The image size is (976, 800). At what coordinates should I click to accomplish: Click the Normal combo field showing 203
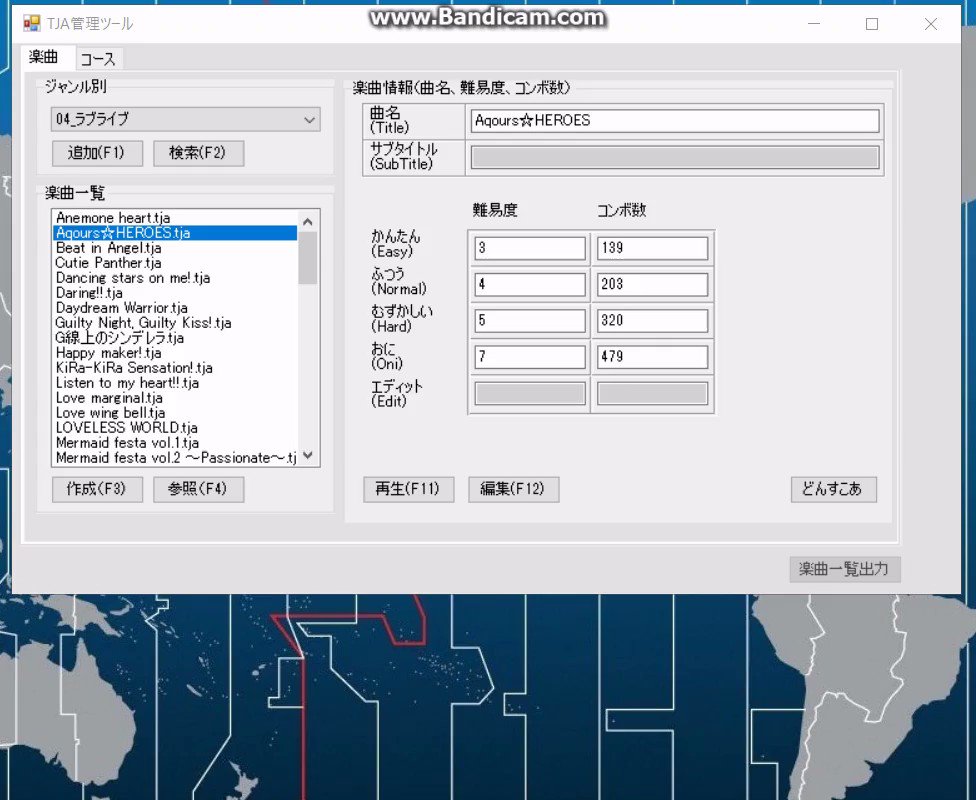[652, 285]
